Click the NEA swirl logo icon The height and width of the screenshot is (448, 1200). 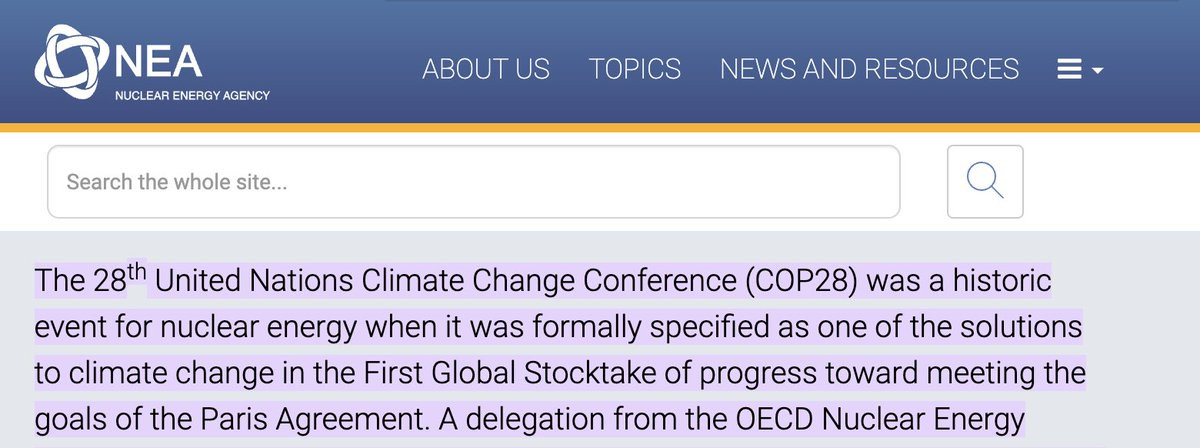click(x=70, y=68)
